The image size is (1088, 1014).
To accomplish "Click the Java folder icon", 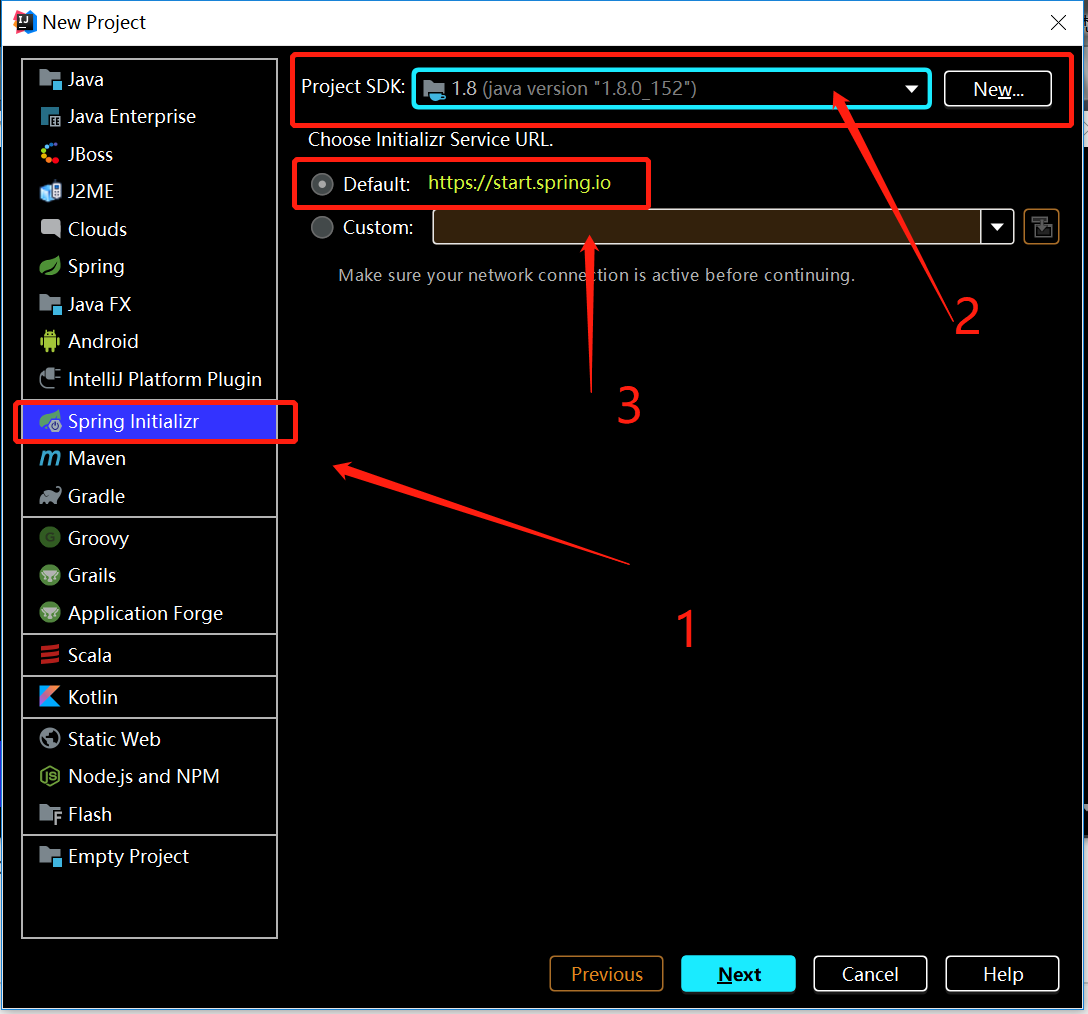I will 50,79.
